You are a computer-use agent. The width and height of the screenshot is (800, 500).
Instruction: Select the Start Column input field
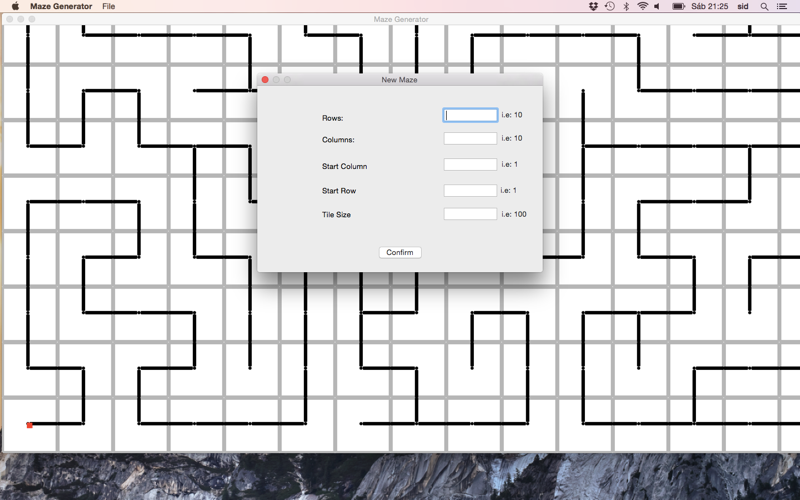pos(470,164)
